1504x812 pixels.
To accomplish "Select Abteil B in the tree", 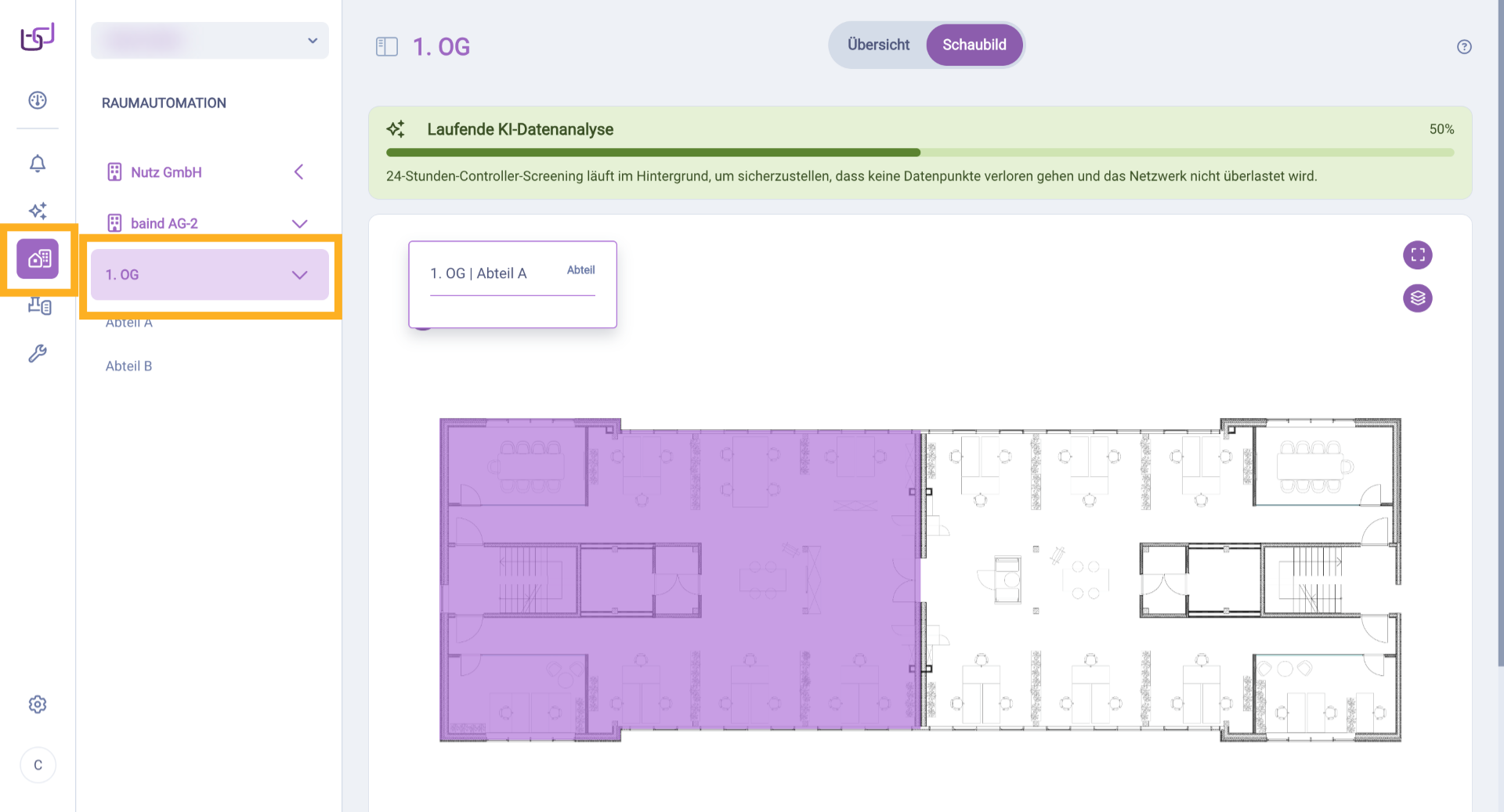I will [x=129, y=366].
